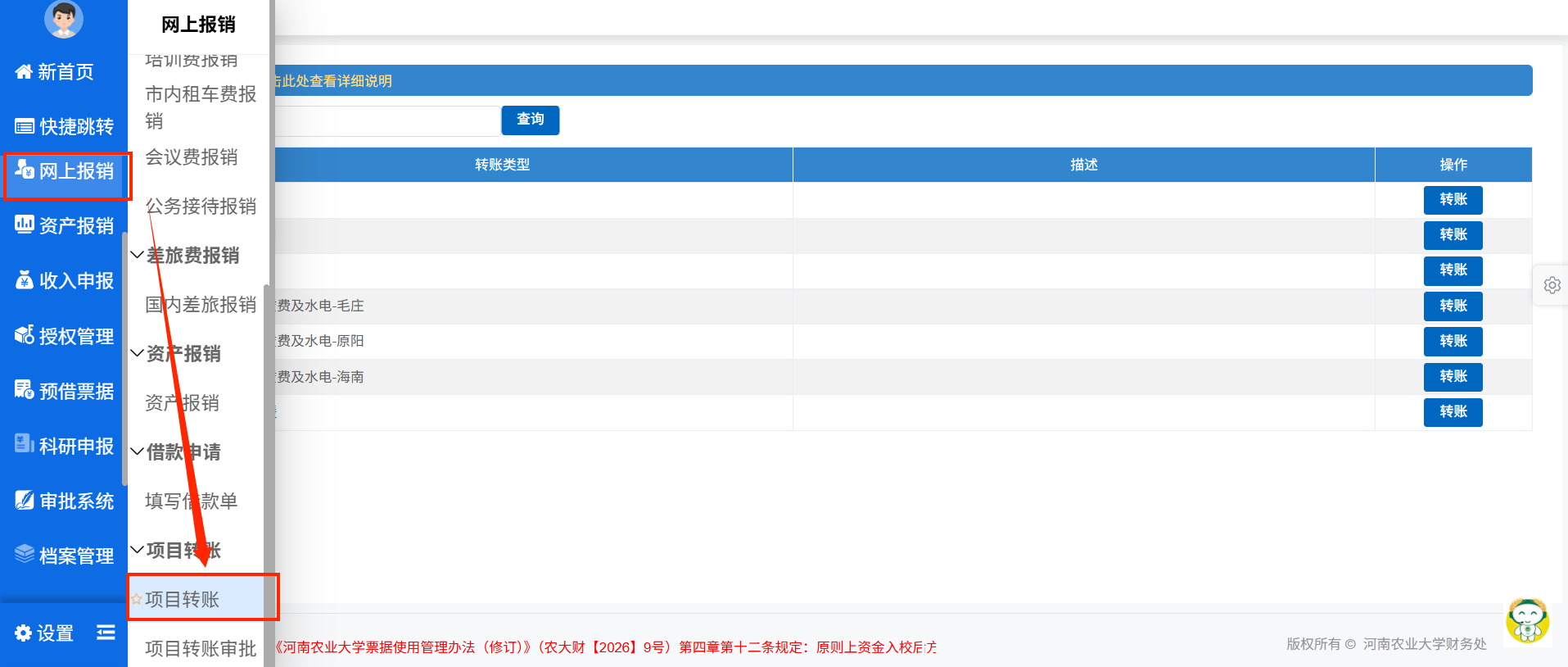Click the red 河南农业大学票据使用管理办法 notice
The width and height of the screenshot is (1568, 667).
(x=605, y=647)
